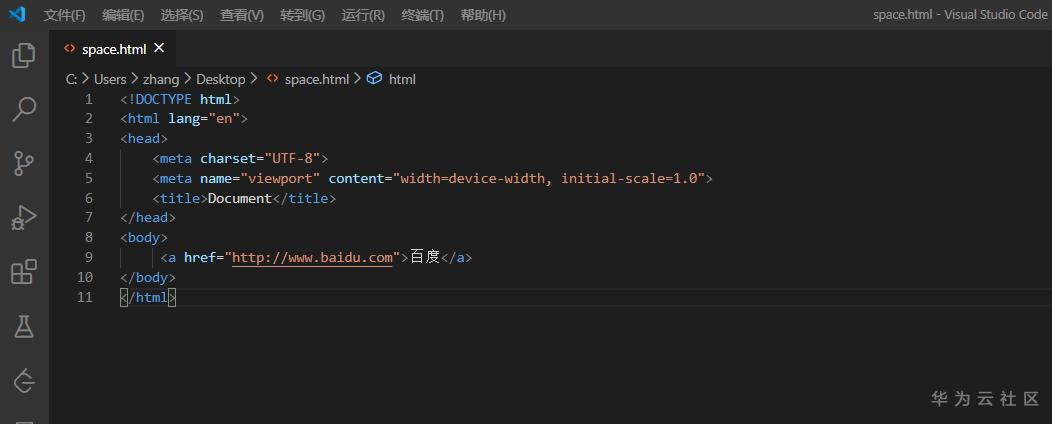Expand the Desktop breadcrumb segment
Image resolution: width=1052 pixels, height=424 pixels.
pyautogui.click(x=220, y=79)
